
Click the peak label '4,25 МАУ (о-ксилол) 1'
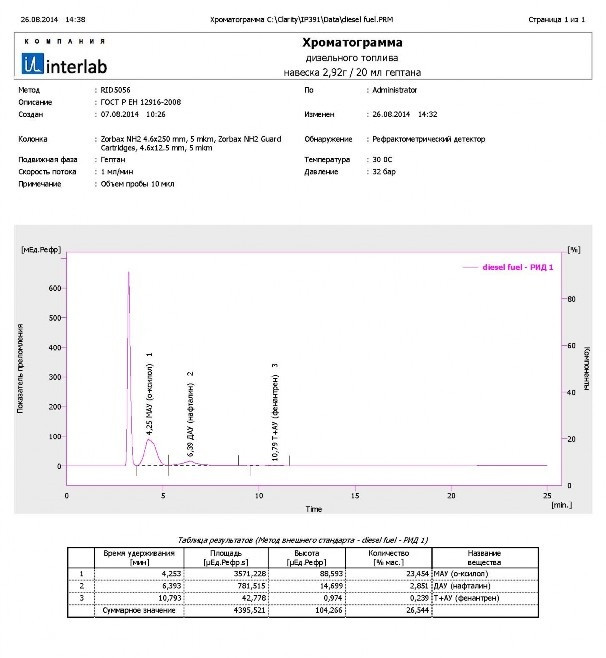(x=149, y=394)
